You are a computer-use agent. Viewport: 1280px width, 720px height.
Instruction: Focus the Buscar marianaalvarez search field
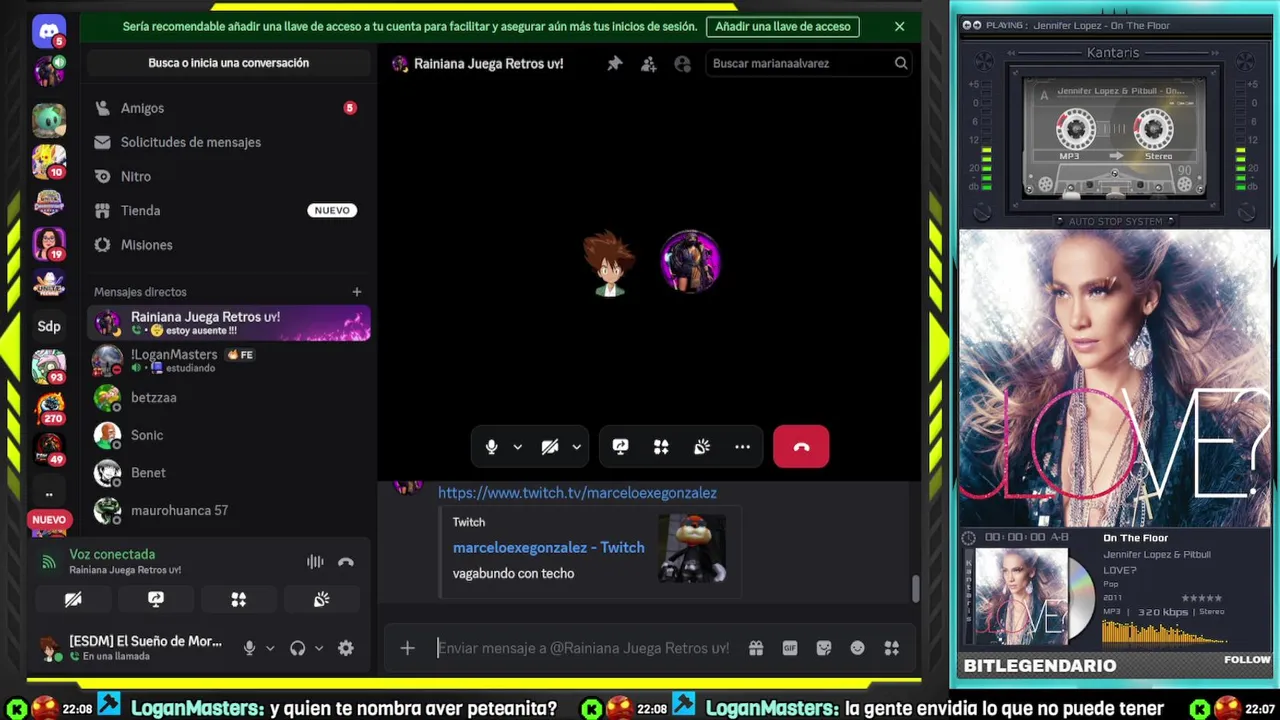point(807,63)
